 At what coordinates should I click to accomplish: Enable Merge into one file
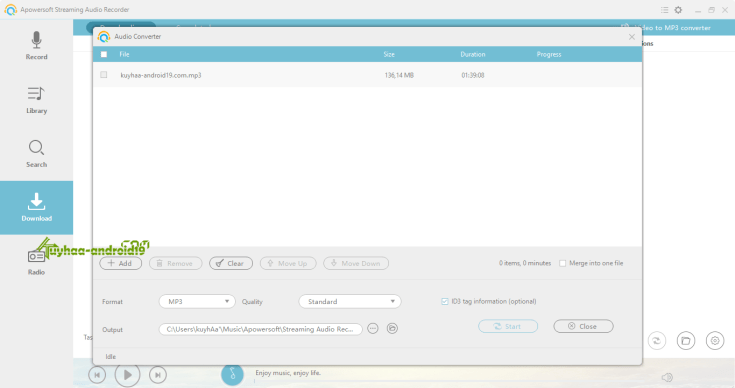tap(562, 263)
